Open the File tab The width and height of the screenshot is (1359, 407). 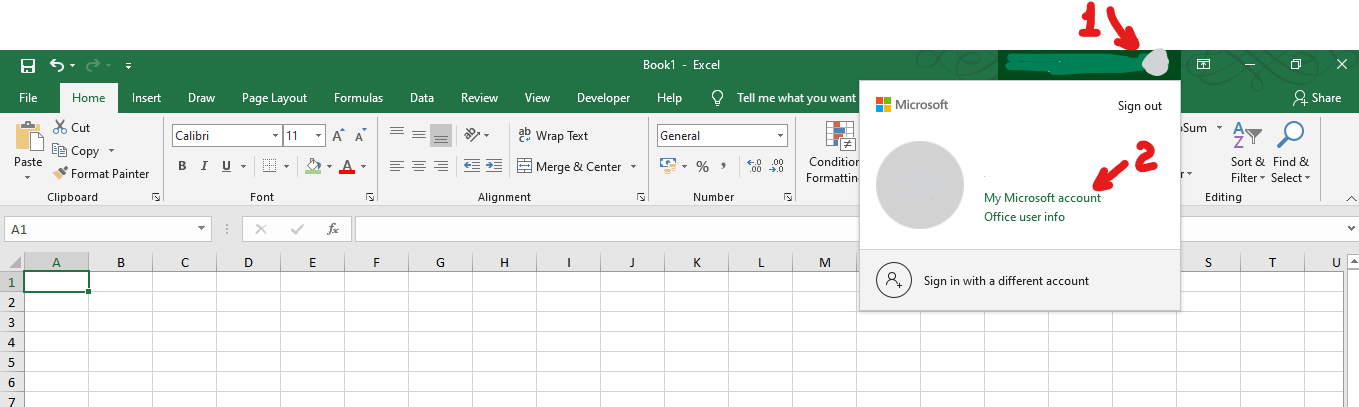[x=28, y=98]
